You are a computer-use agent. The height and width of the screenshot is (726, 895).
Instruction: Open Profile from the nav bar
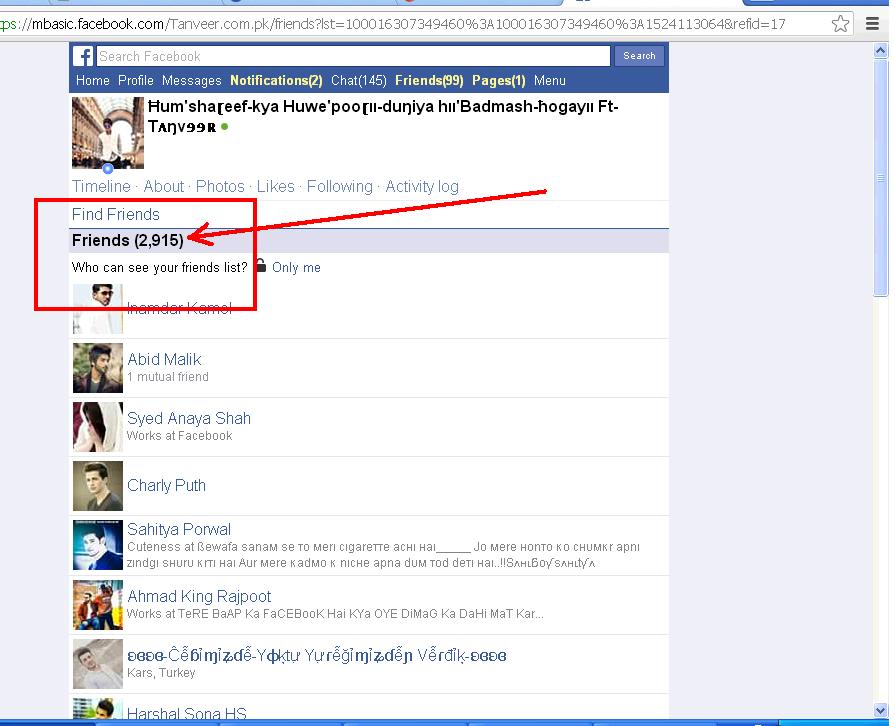click(x=136, y=80)
